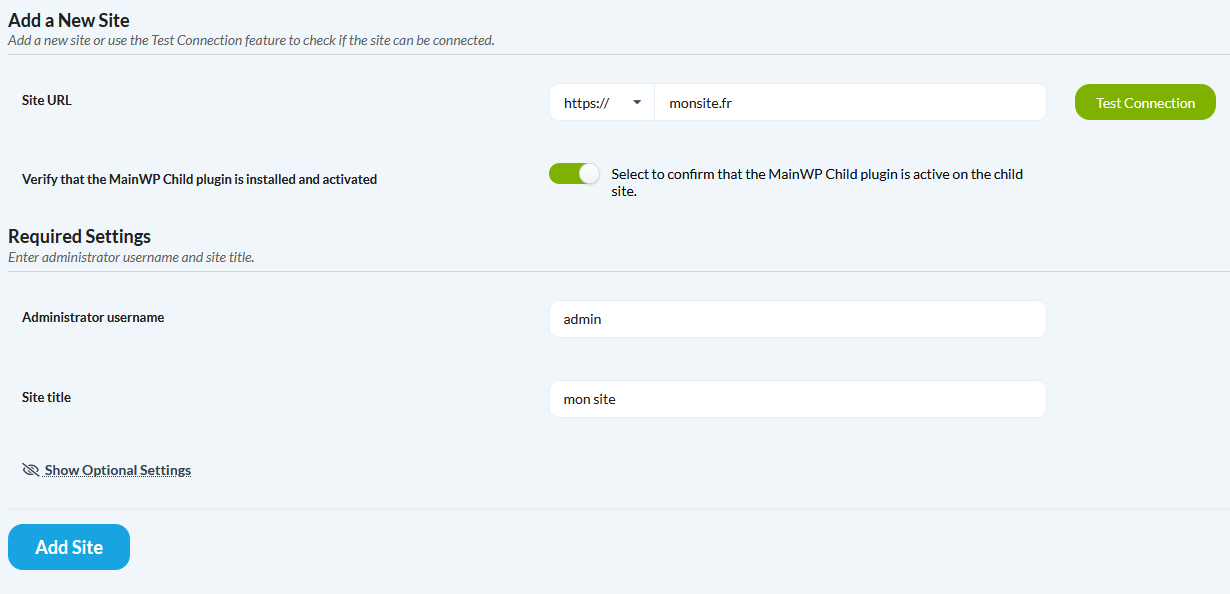The width and height of the screenshot is (1230, 594).
Task: Click the Administrator username field with admin
Action: (797, 319)
